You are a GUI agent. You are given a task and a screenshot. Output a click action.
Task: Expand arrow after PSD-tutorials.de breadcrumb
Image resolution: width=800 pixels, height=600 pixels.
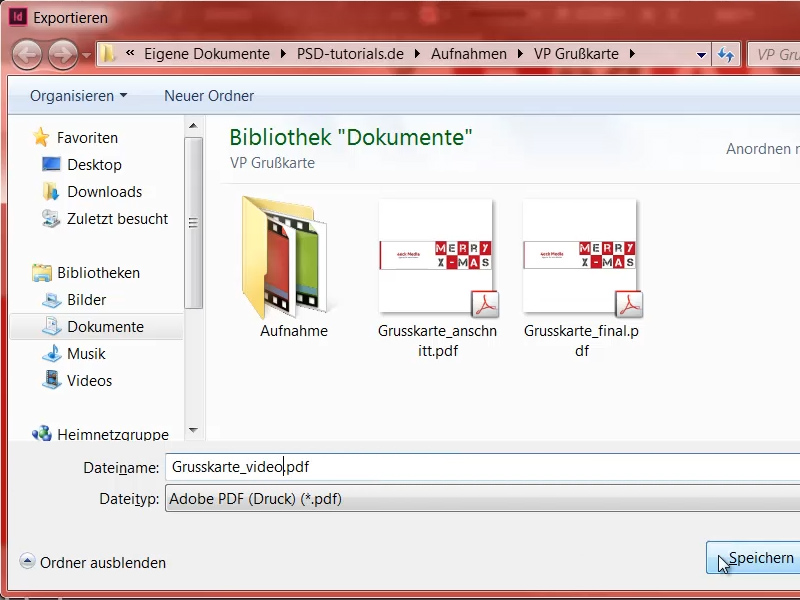(x=417, y=54)
